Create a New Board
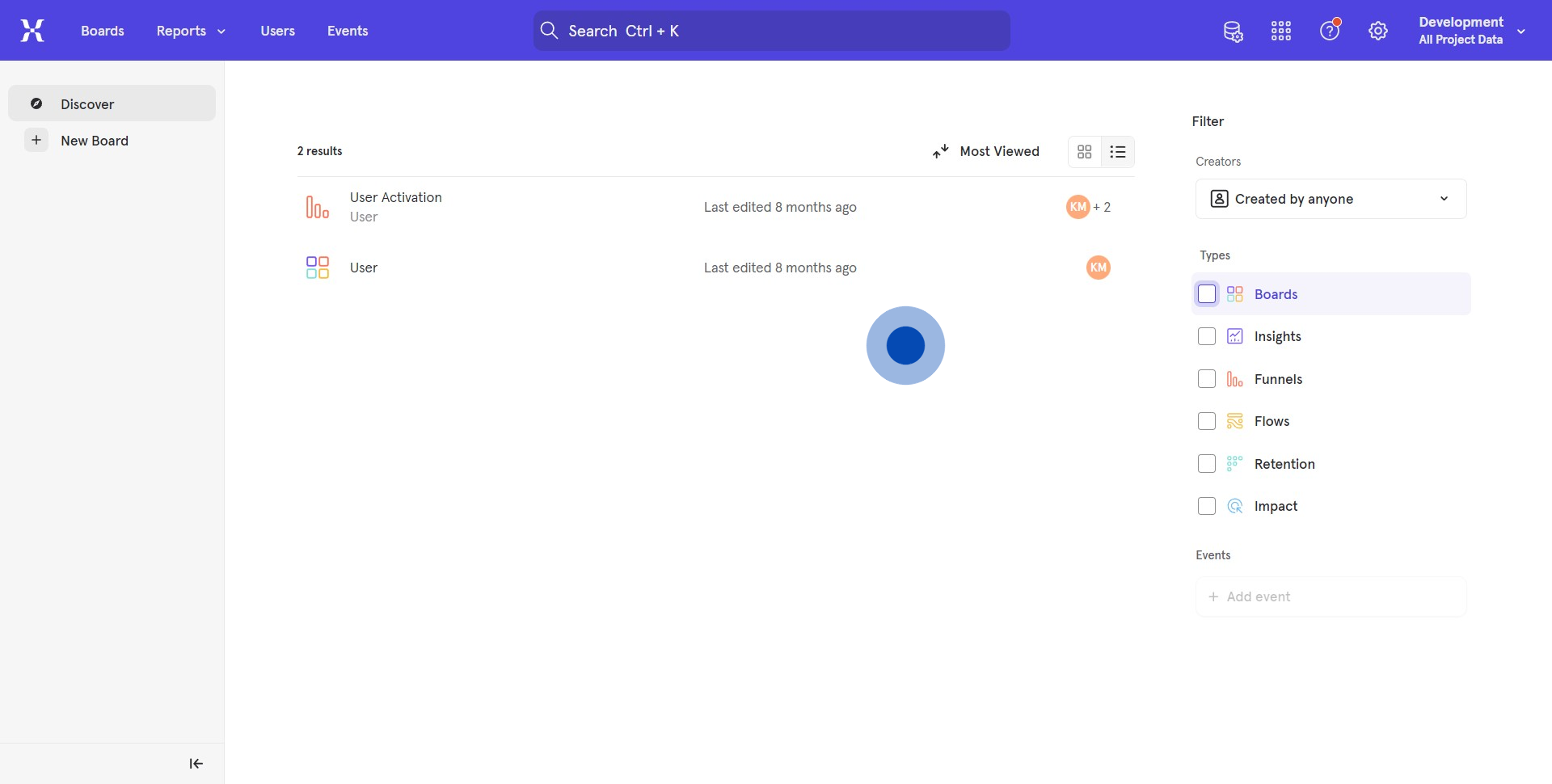Viewport: 1552px width, 784px height. tap(94, 141)
